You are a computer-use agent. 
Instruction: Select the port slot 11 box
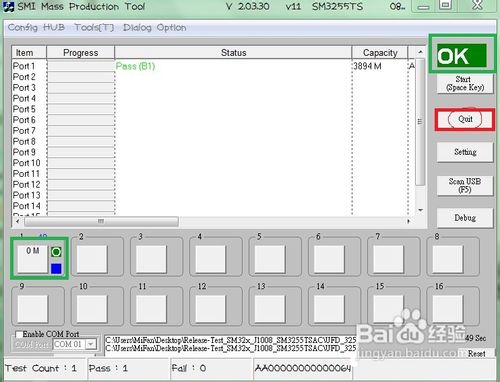151,308
